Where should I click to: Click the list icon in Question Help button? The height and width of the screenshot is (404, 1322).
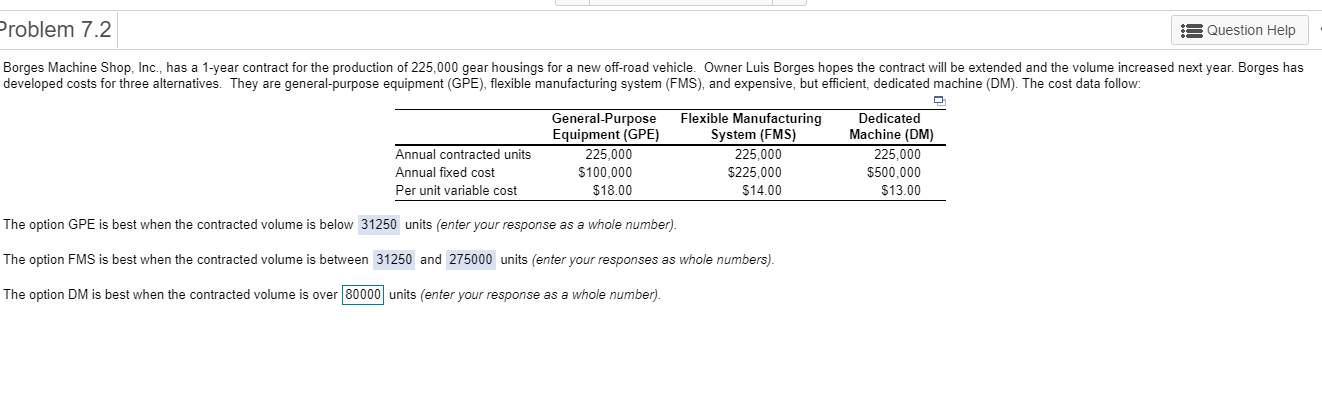tap(1193, 30)
